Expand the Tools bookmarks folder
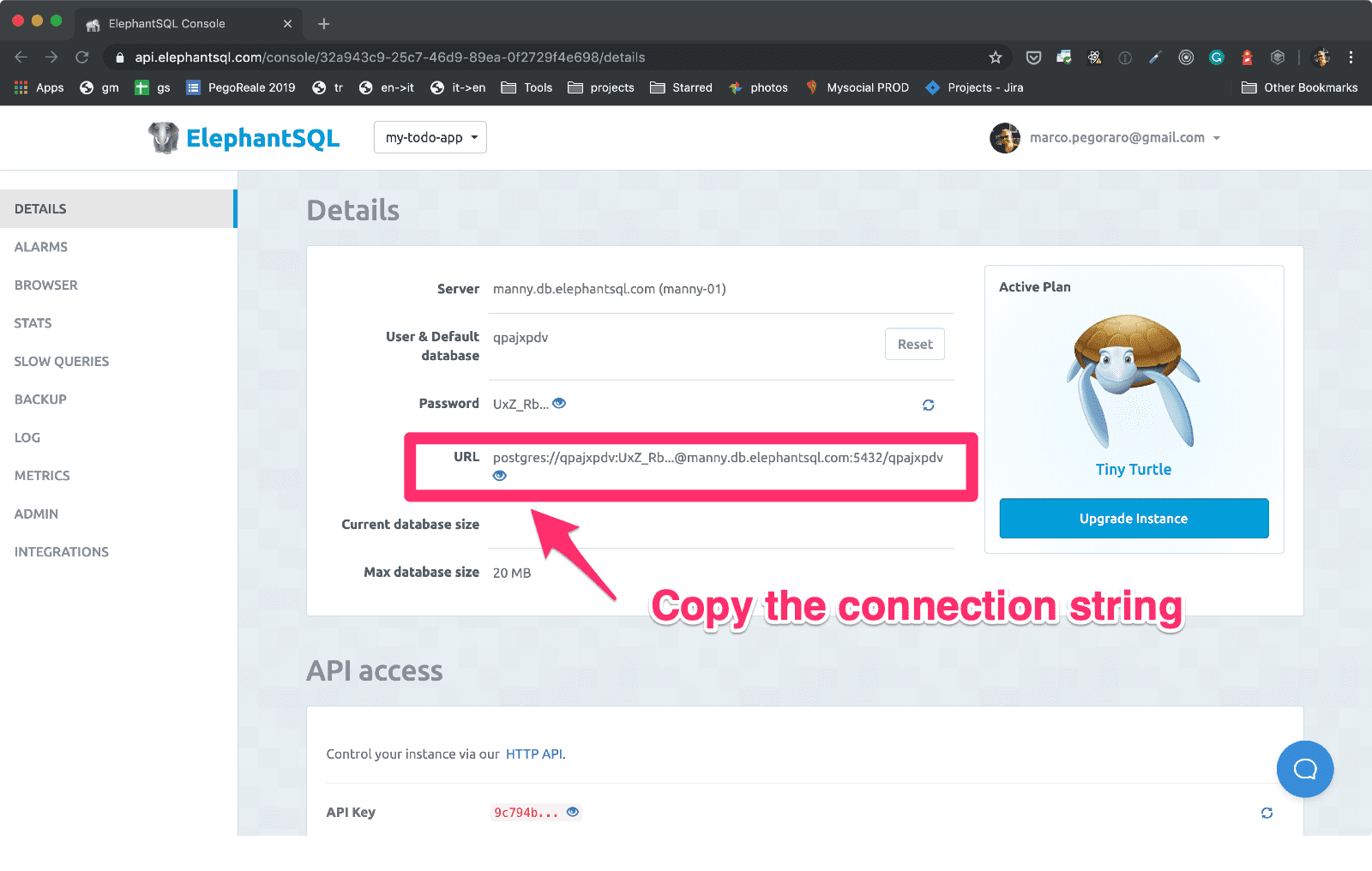Viewport: 1372px width, 871px height. pyautogui.click(x=527, y=87)
